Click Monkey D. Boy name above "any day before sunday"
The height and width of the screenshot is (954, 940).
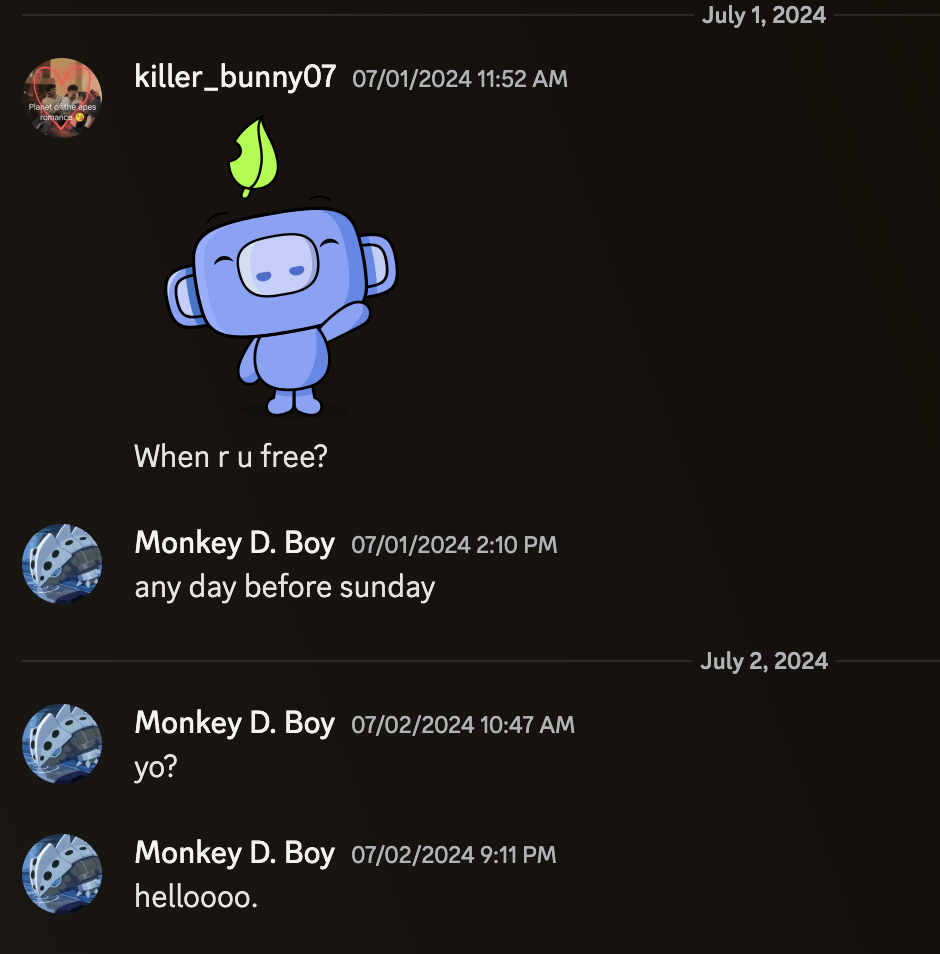click(x=234, y=543)
